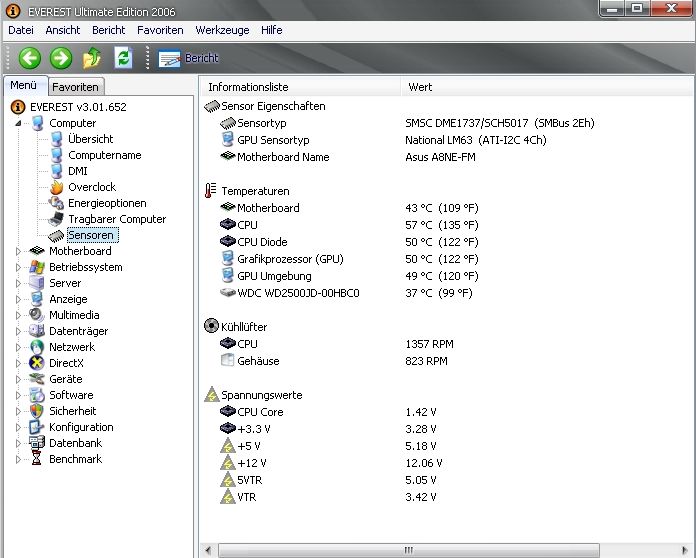The image size is (696, 558).
Task: Go forward with the green right arrow
Action: click(x=60, y=58)
